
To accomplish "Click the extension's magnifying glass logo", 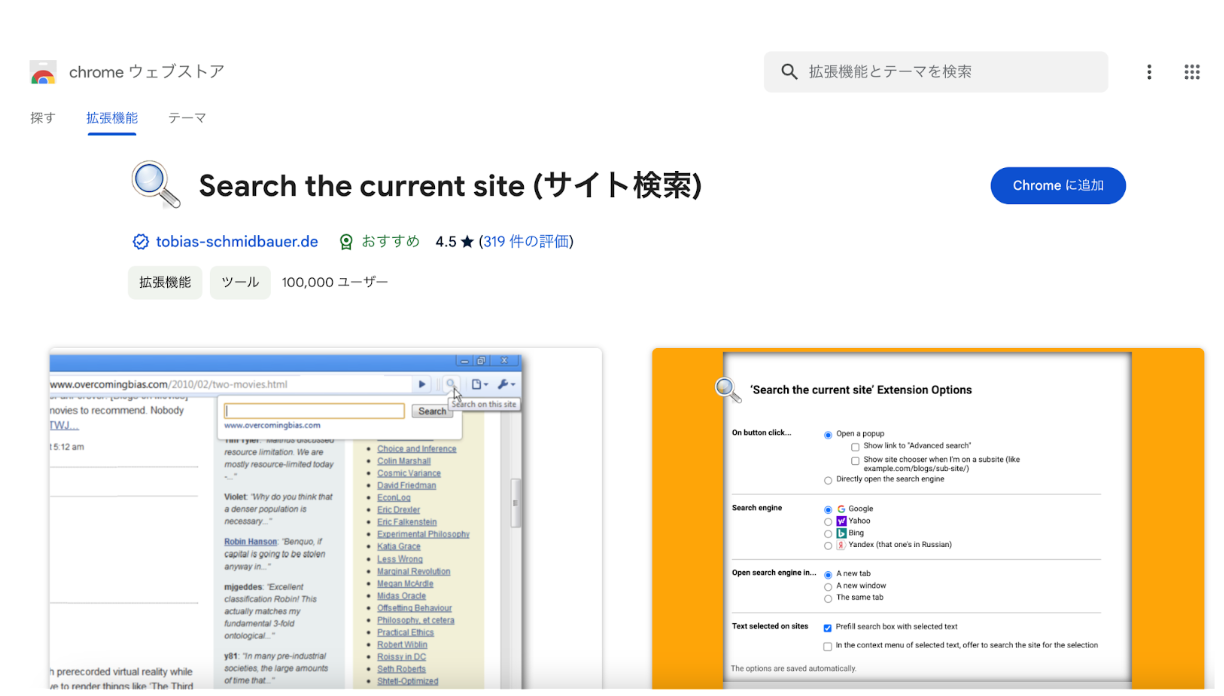I will click(156, 185).
